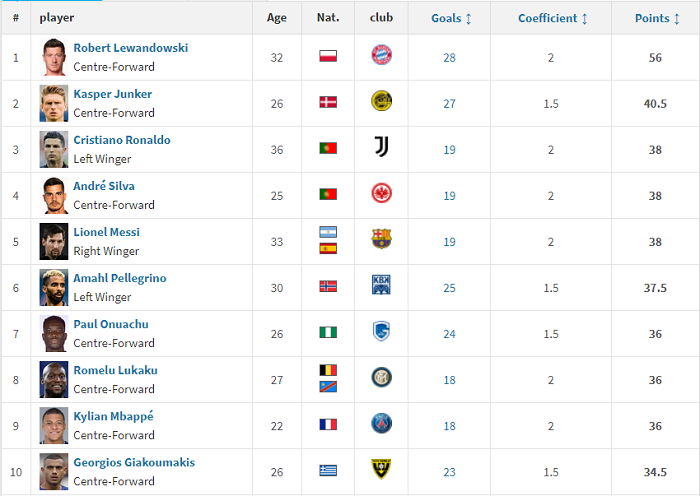The height and width of the screenshot is (496, 700).
Task: Click the Inter Milan club crest
Action: (381, 378)
